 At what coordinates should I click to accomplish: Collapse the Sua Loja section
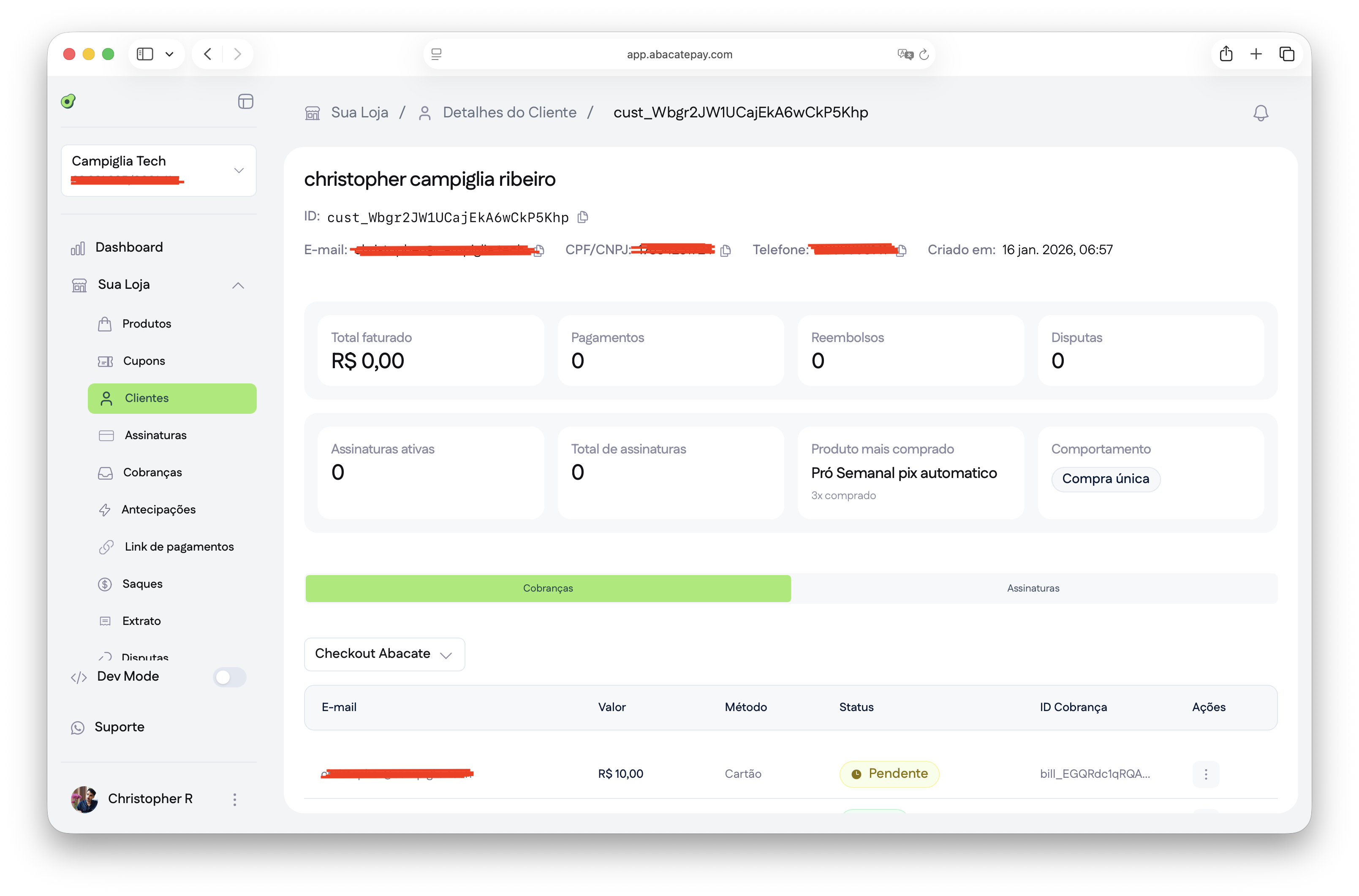[x=238, y=285]
